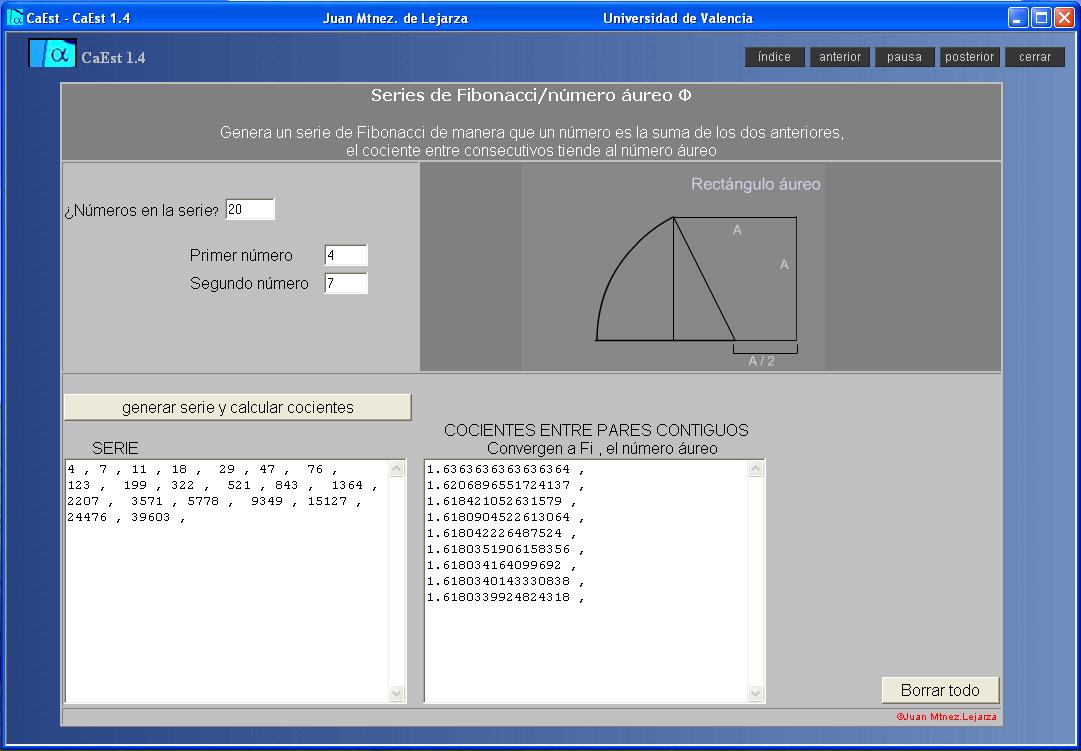Image resolution: width=1081 pixels, height=751 pixels.
Task: Click the cerrar button
Action: click(x=1035, y=57)
